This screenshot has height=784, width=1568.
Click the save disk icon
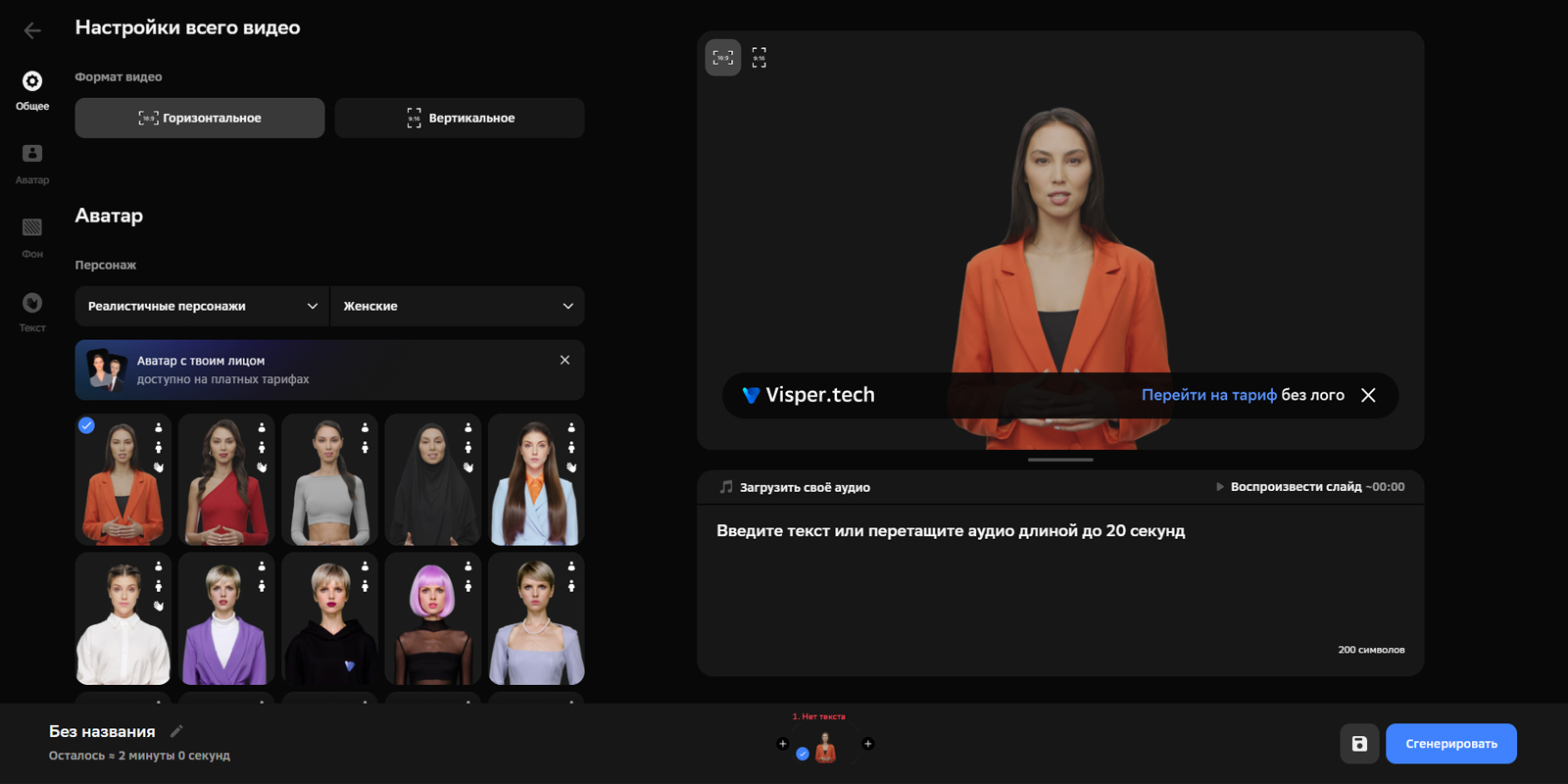(x=1359, y=744)
